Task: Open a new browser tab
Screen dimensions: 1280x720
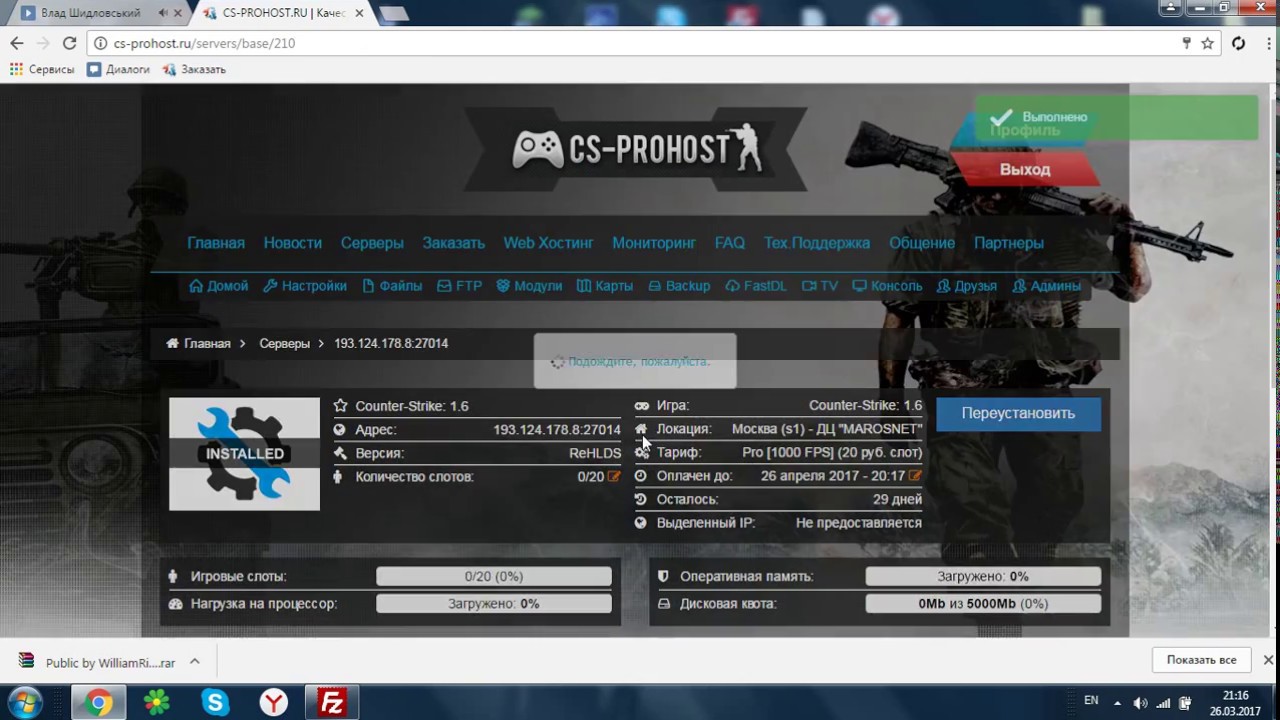Action: click(394, 13)
